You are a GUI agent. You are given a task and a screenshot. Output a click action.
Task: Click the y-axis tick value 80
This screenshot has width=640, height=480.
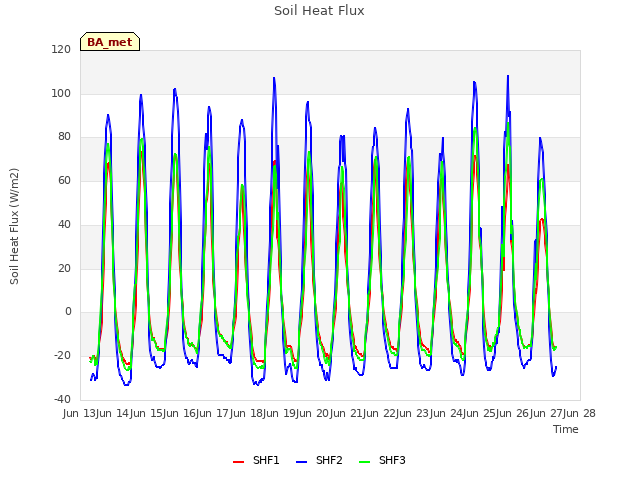(64, 137)
